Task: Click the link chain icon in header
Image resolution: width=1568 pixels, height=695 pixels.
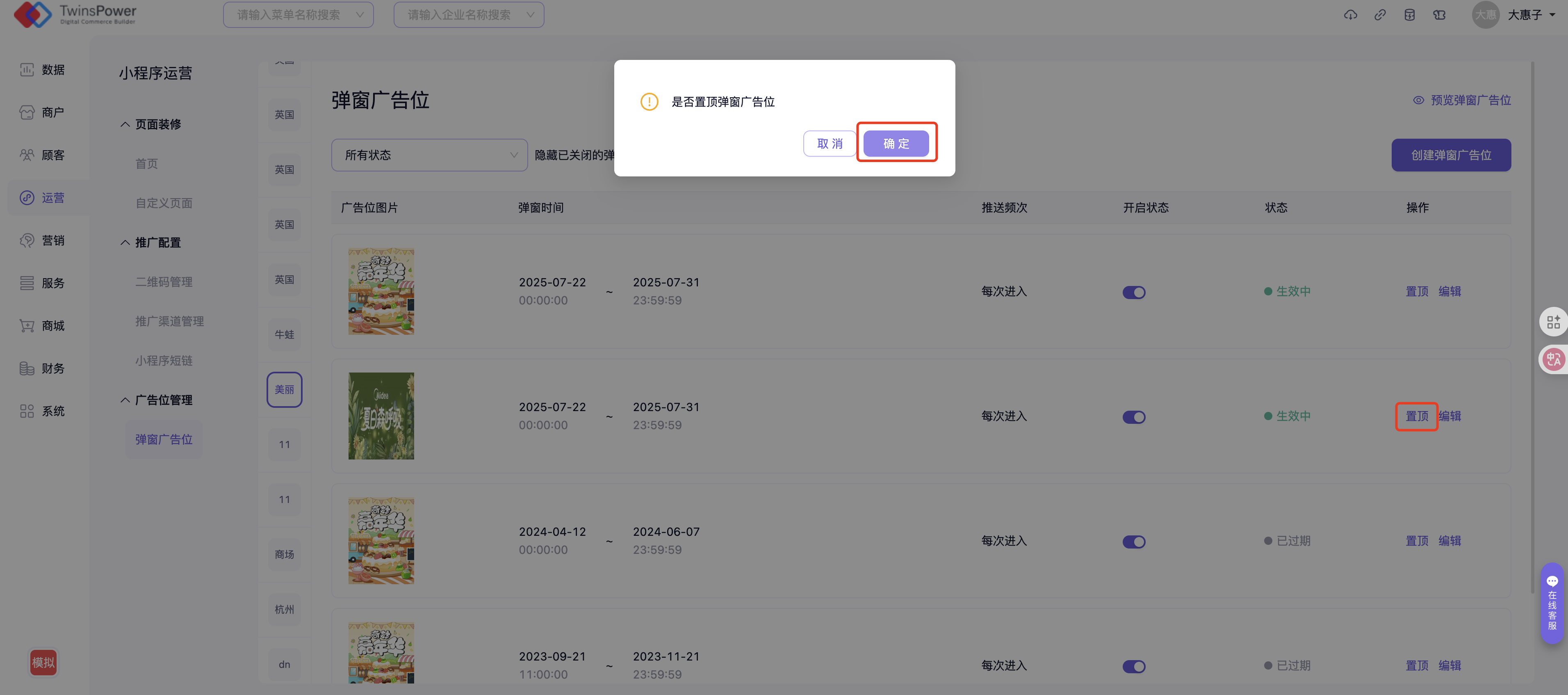Action: coord(1380,15)
